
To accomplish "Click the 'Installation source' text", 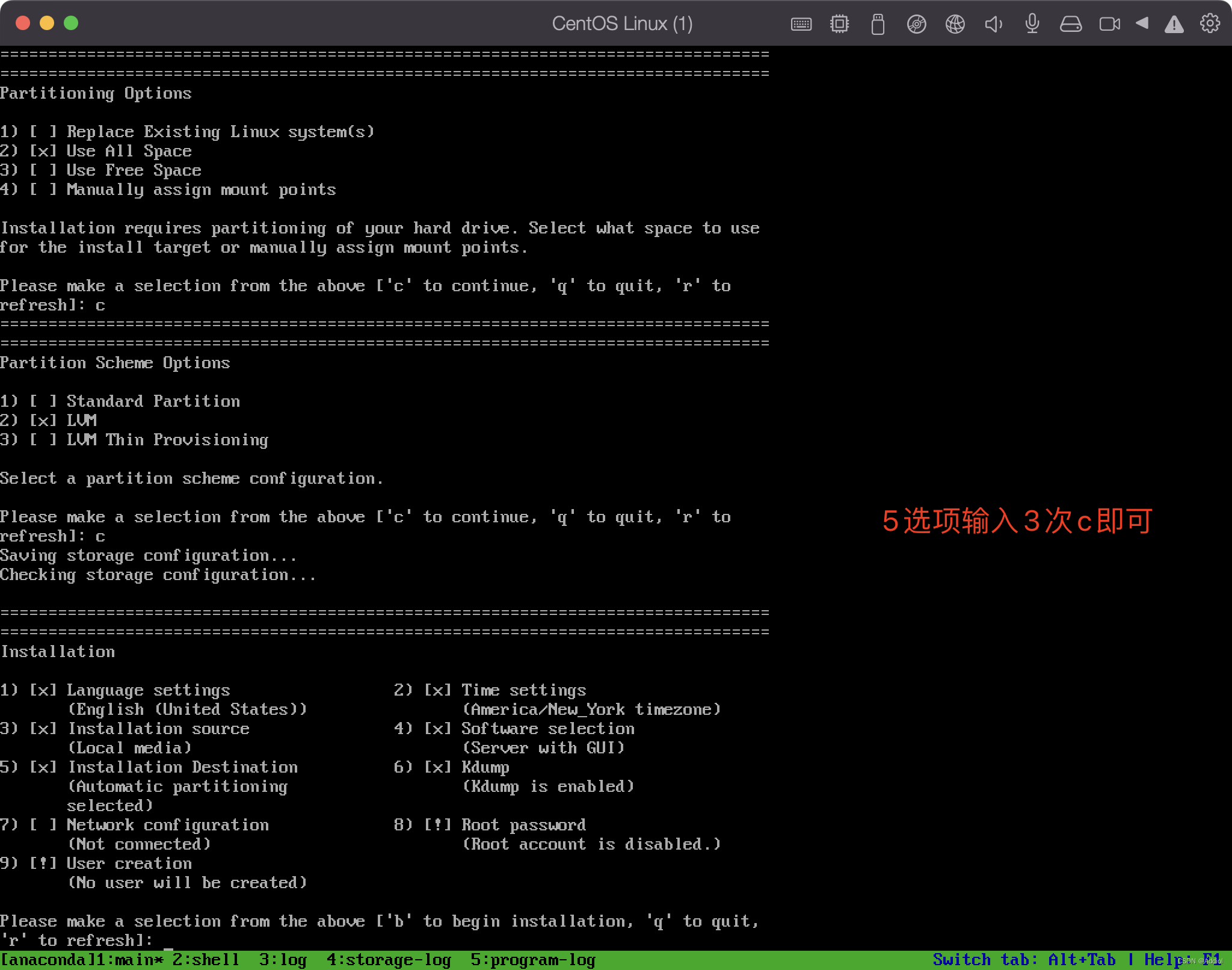I will click(x=158, y=729).
